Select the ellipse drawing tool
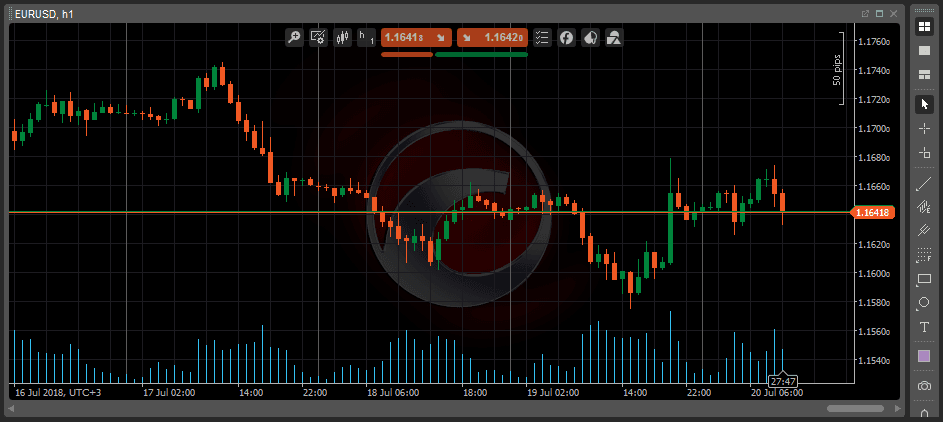Viewport: 943px width, 422px height. coord(924,303)
